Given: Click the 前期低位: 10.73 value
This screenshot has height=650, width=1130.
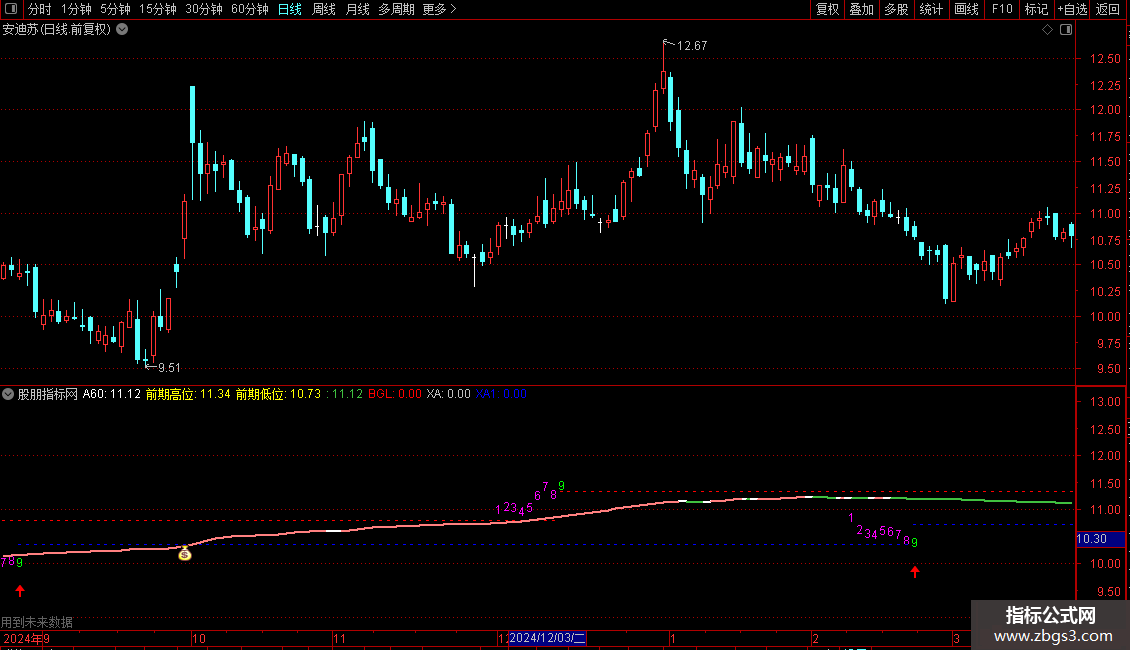Looking at the screenshot, I should coord(278,394).
